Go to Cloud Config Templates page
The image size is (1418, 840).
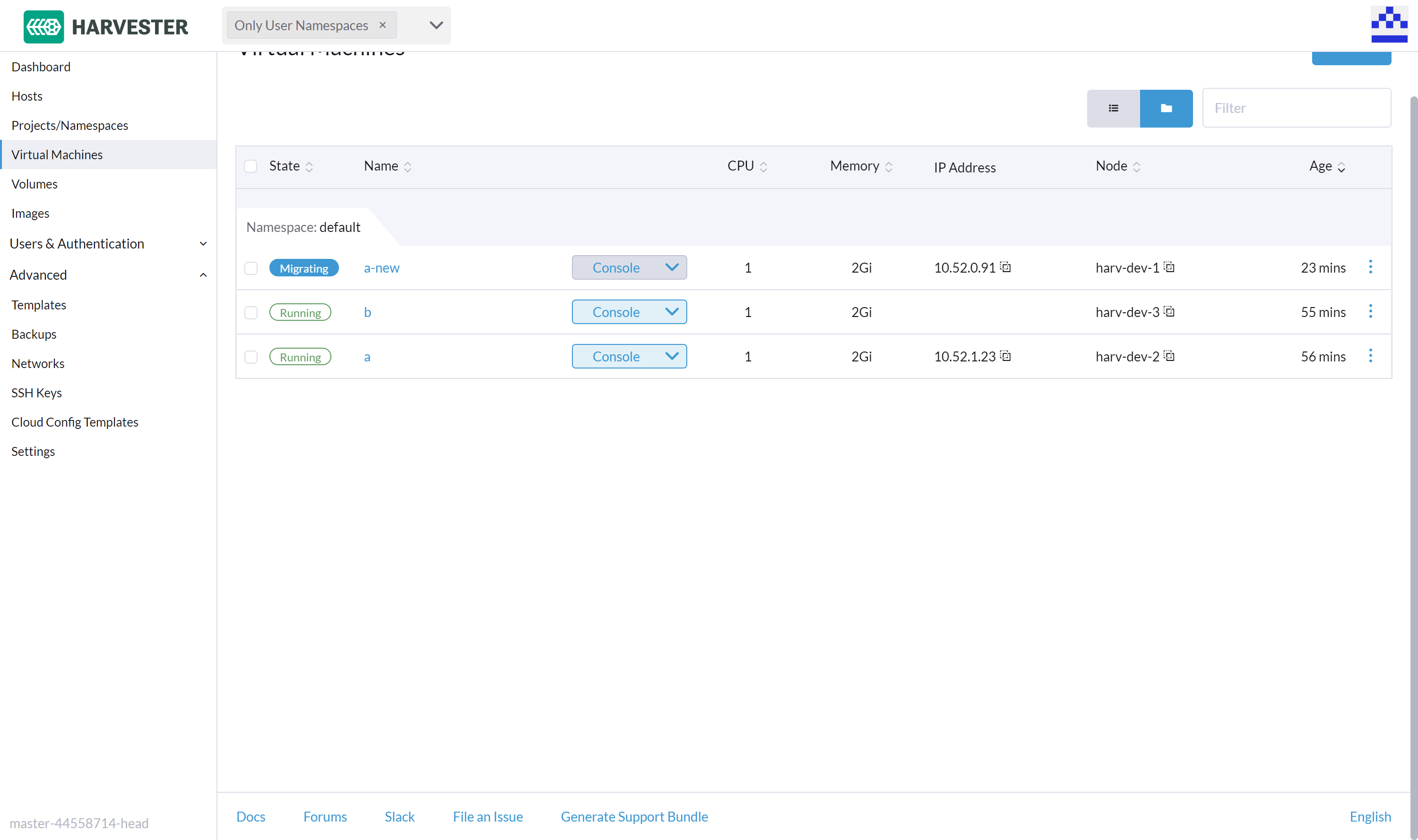pos(75,422)
